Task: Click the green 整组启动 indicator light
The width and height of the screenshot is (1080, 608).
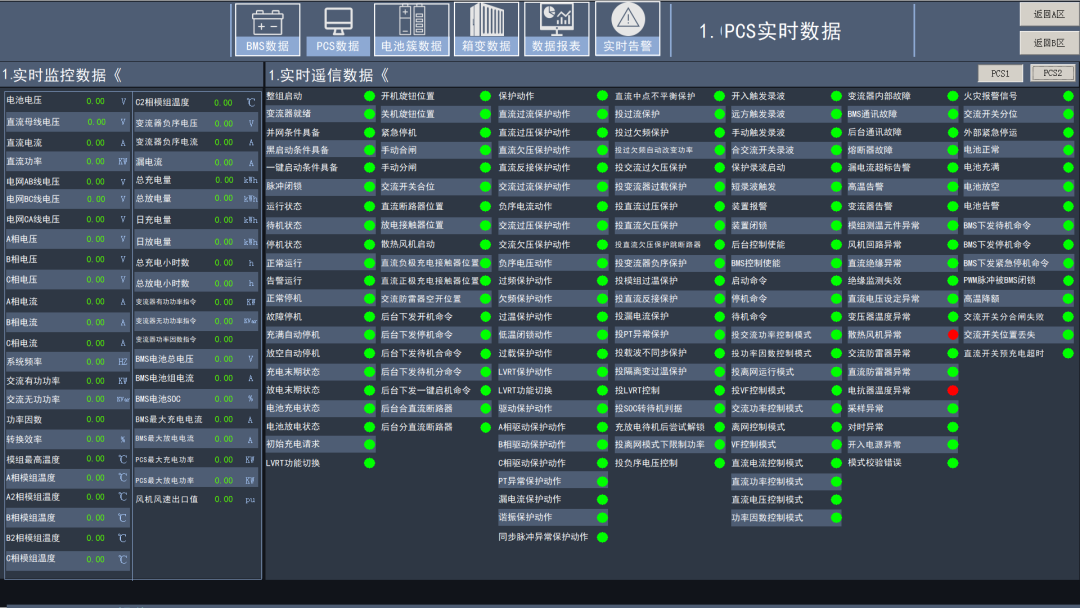Action: pos(369,96)
